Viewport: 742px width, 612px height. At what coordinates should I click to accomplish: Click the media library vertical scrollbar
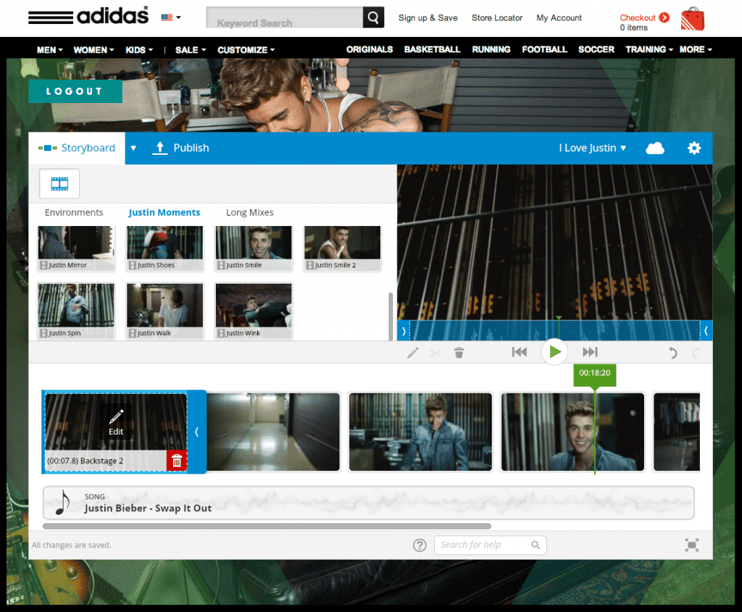390,316
